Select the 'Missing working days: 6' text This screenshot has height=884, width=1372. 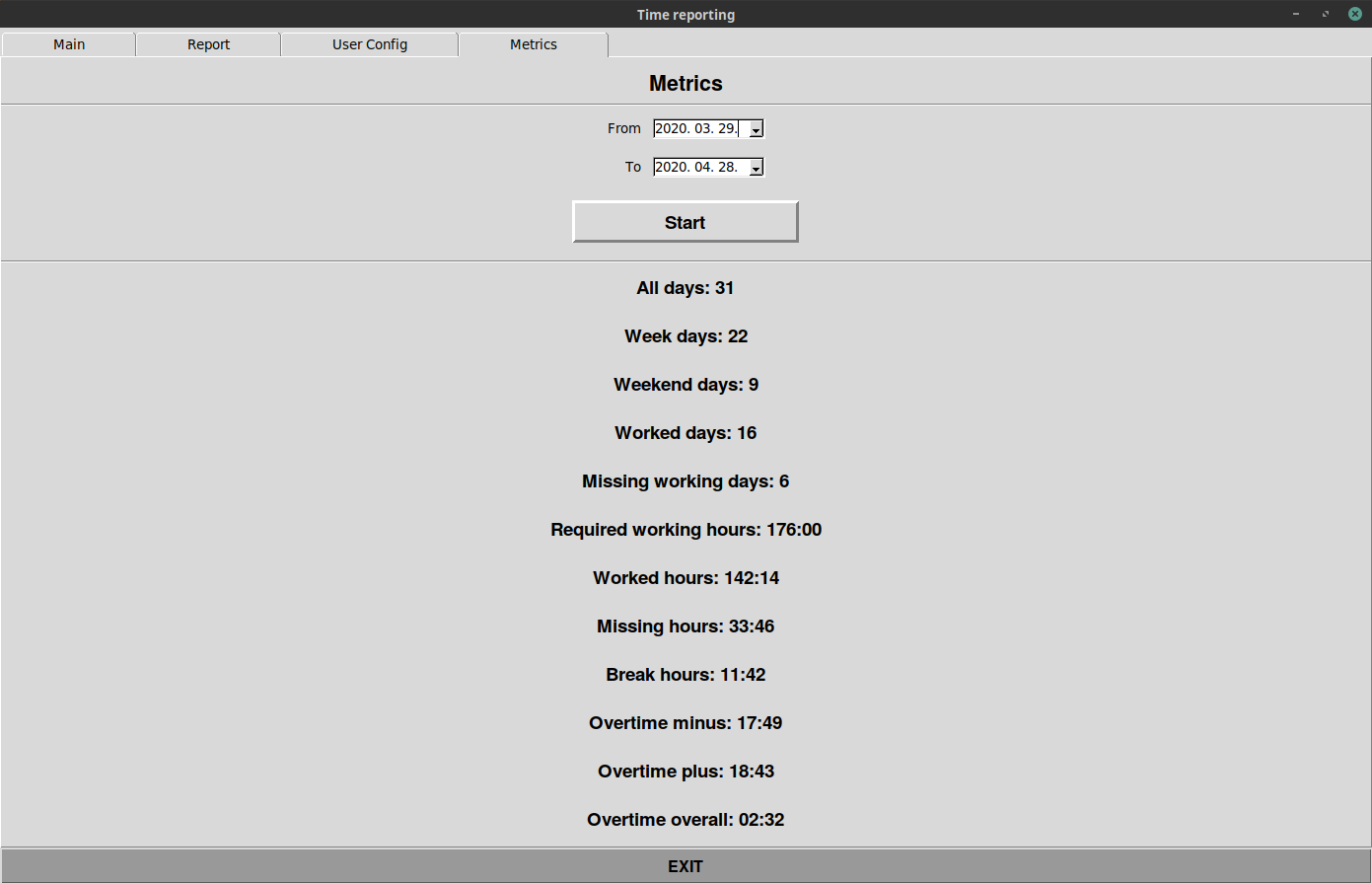pyautogui.click(x=686, y=481)
